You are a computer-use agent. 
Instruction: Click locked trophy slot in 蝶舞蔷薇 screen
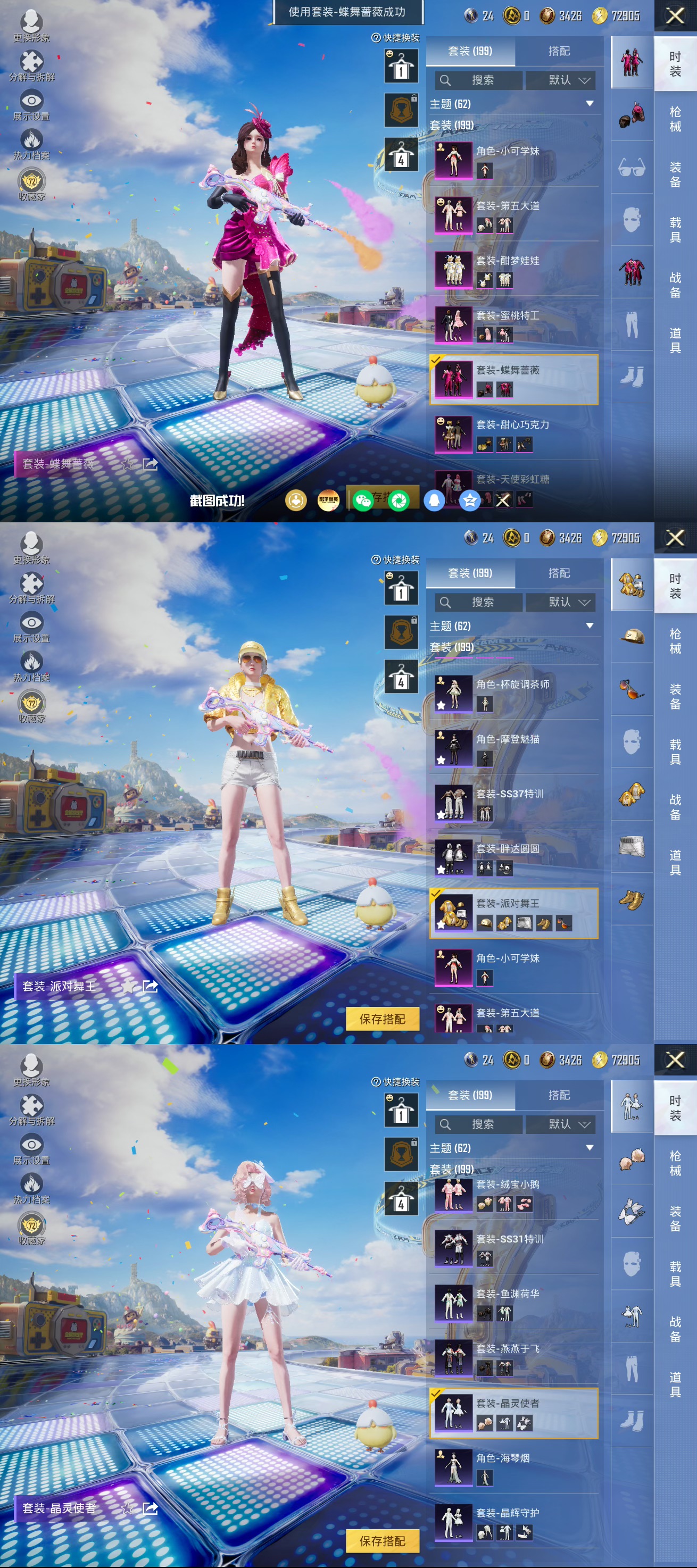pos(401,110)
